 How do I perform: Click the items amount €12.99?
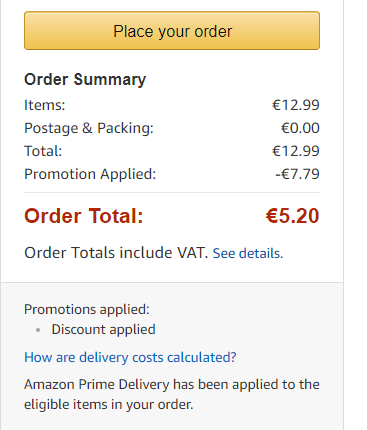pyautogui.click(x=296, y=105)
